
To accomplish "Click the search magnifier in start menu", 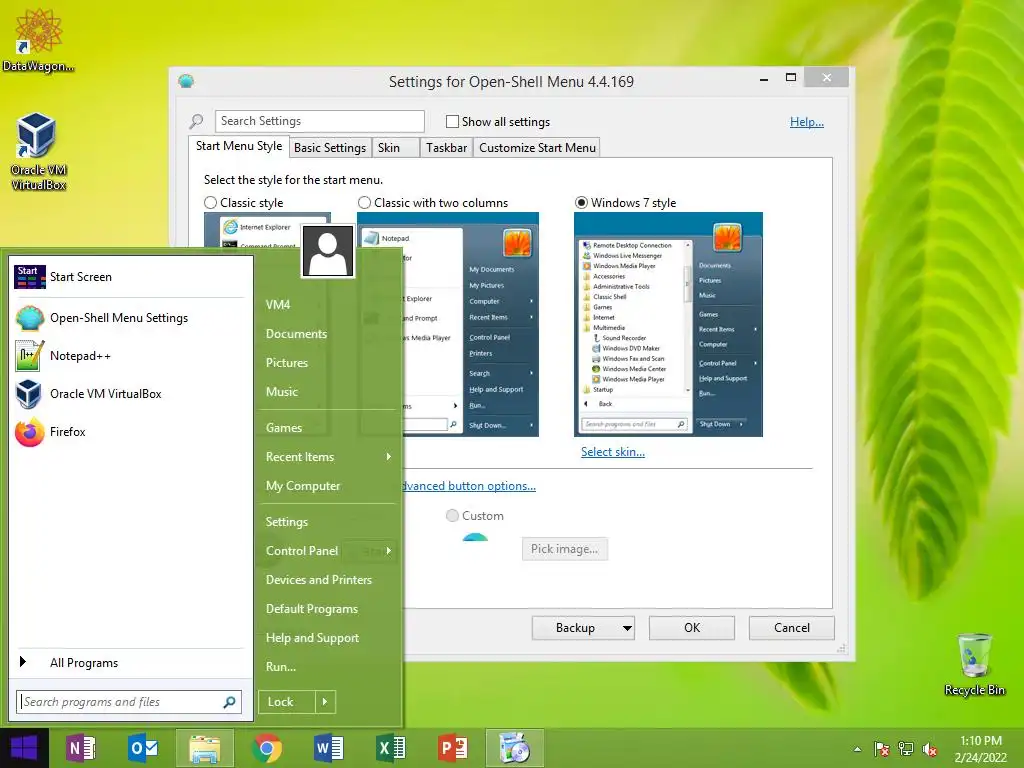I will pyautogui.click(x=229, y=702).
